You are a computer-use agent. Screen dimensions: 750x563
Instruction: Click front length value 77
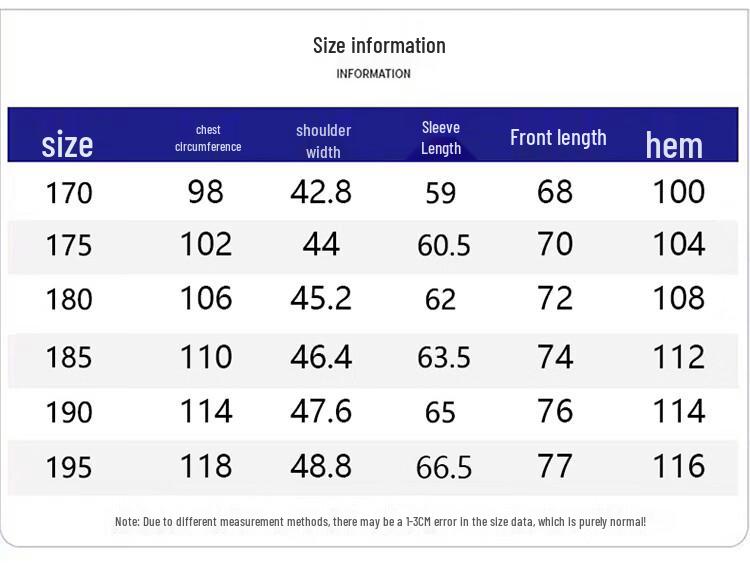(x=555, y=466)
